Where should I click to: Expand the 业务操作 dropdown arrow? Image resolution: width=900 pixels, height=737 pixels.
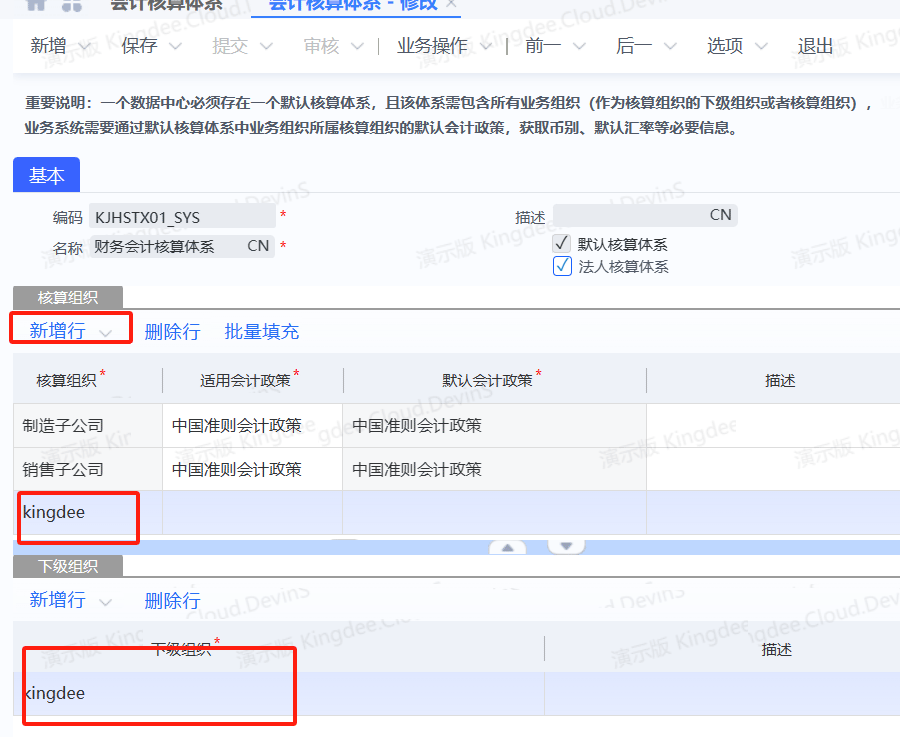tap(486, 46)
